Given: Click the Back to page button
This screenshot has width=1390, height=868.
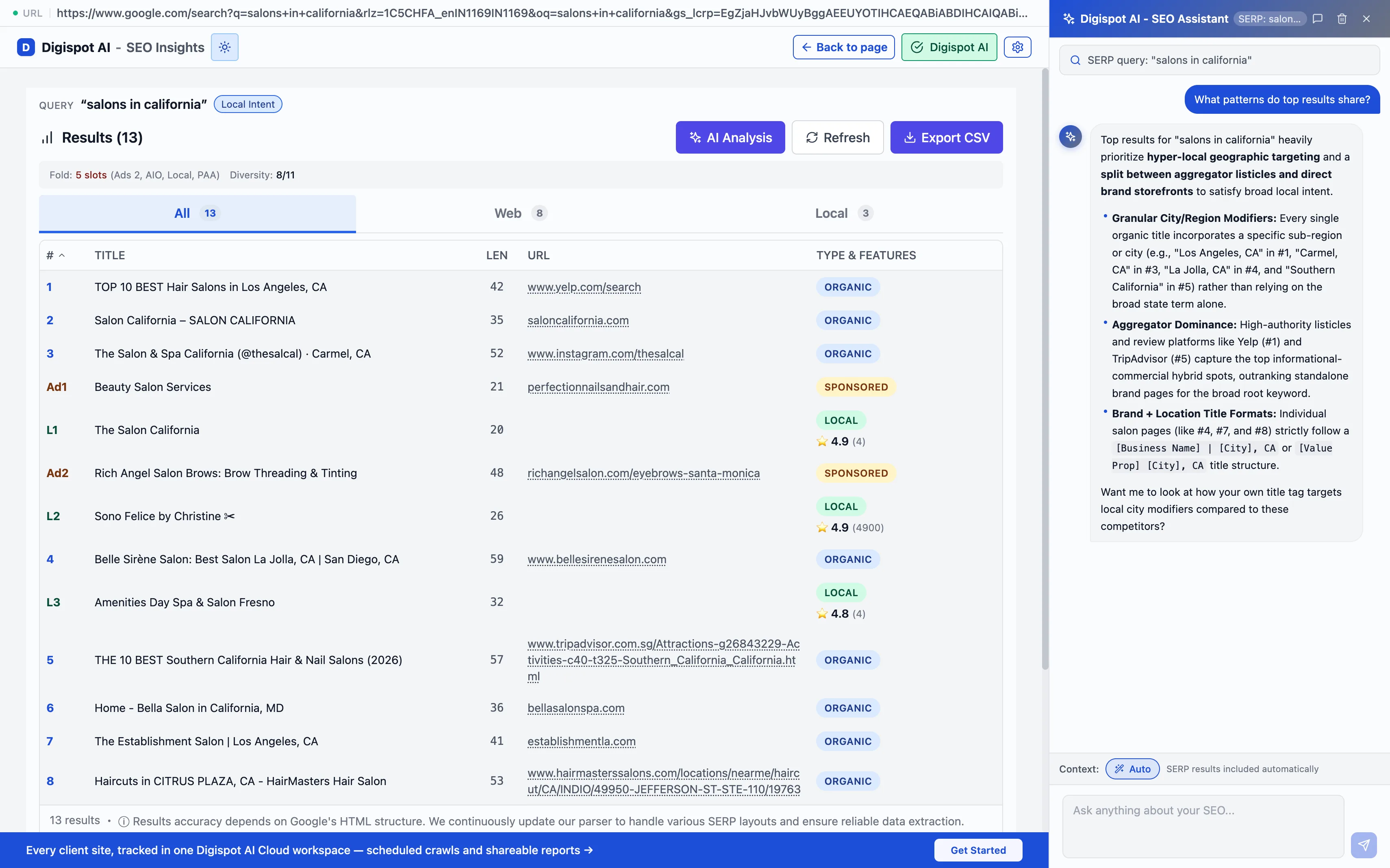Looking at the screenshot, I should (x=843, y=47).
